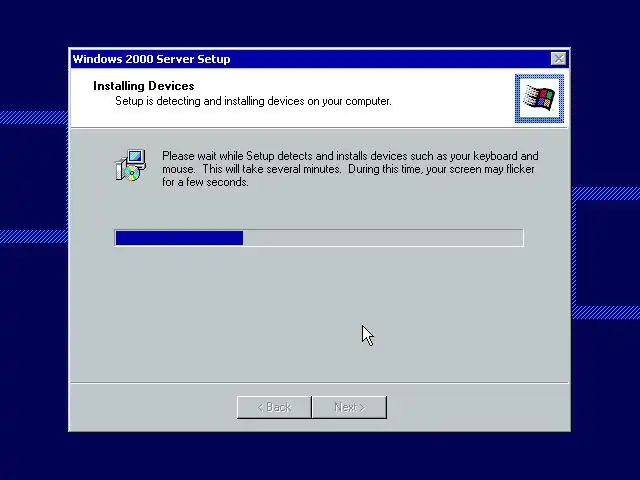Click the Installing Devices heading
Screen dimensions: 640x480
[144, 86]
